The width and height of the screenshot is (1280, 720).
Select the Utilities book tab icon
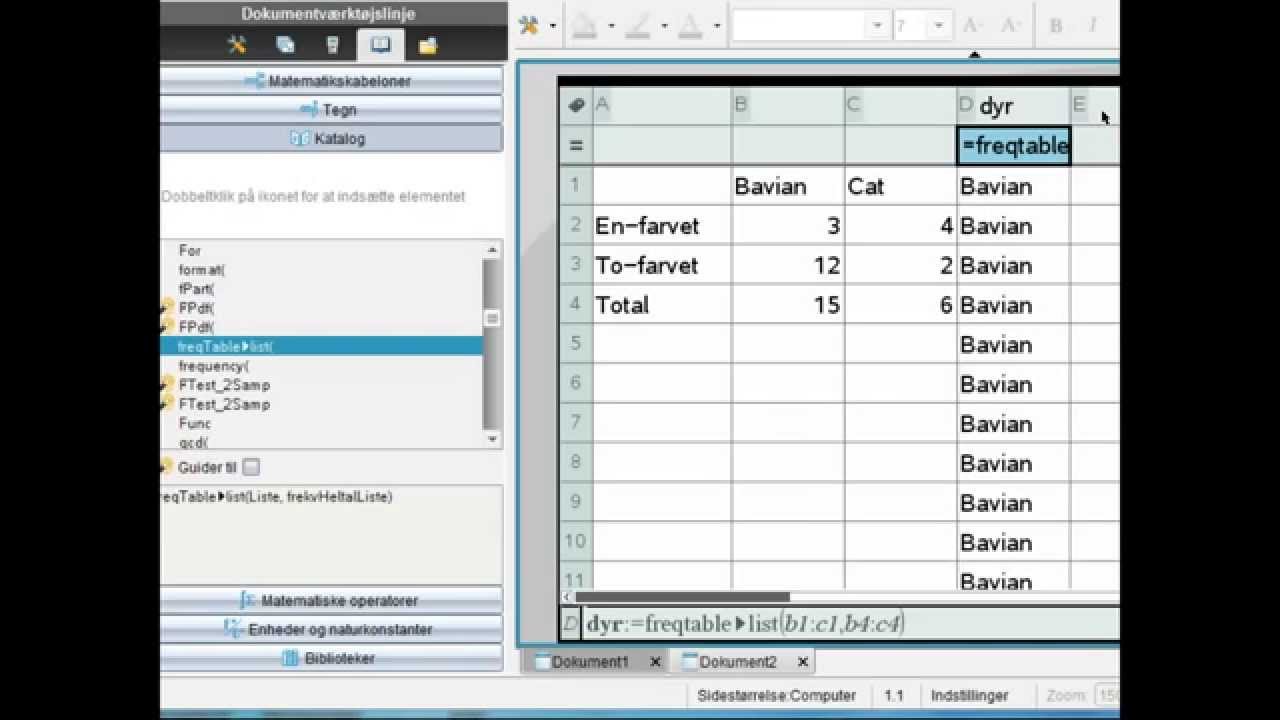[381, 45]
